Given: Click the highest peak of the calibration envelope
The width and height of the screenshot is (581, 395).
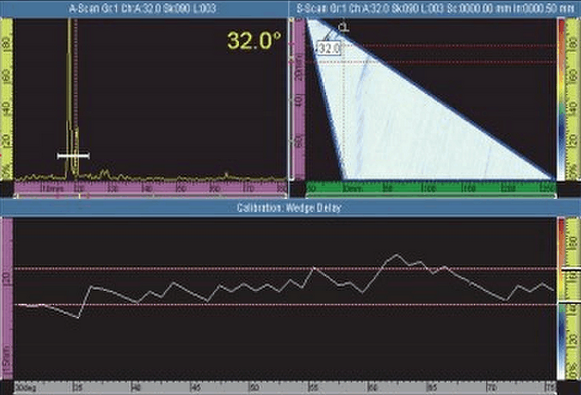Looking at the screenshot, I should click(396, 255).
